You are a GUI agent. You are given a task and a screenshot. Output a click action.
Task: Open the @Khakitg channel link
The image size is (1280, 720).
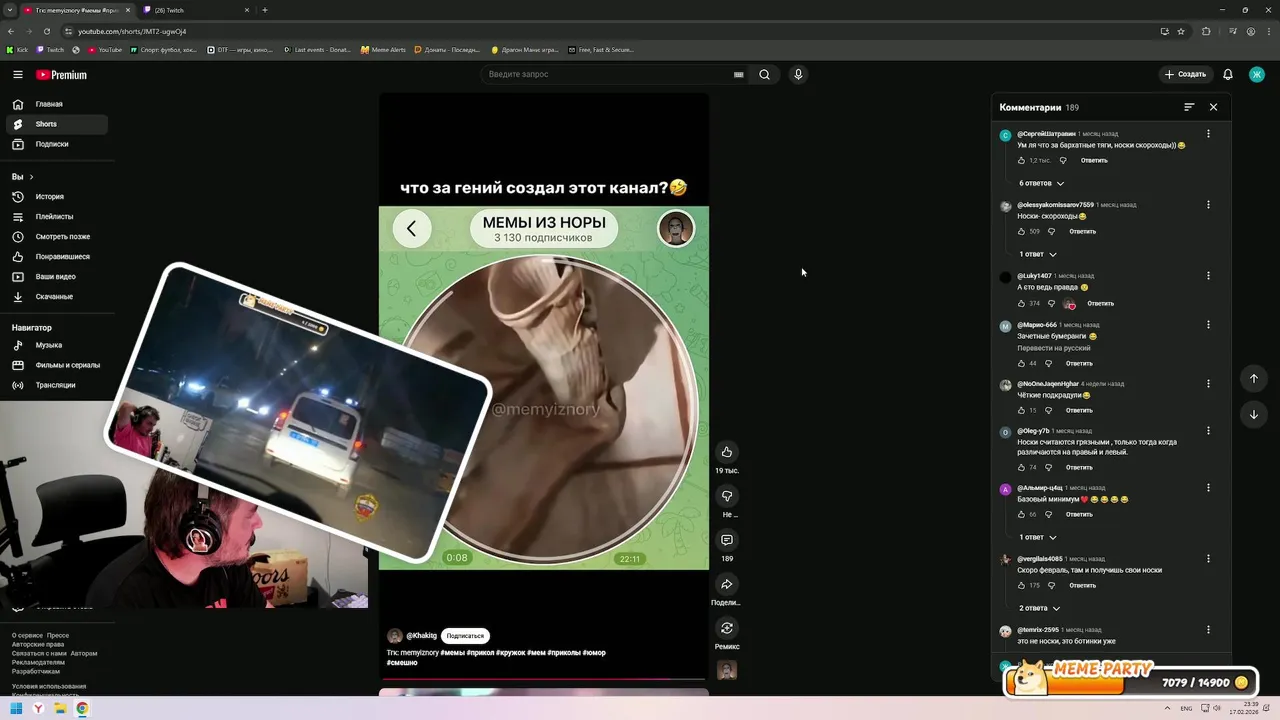(x=421, y=636)
